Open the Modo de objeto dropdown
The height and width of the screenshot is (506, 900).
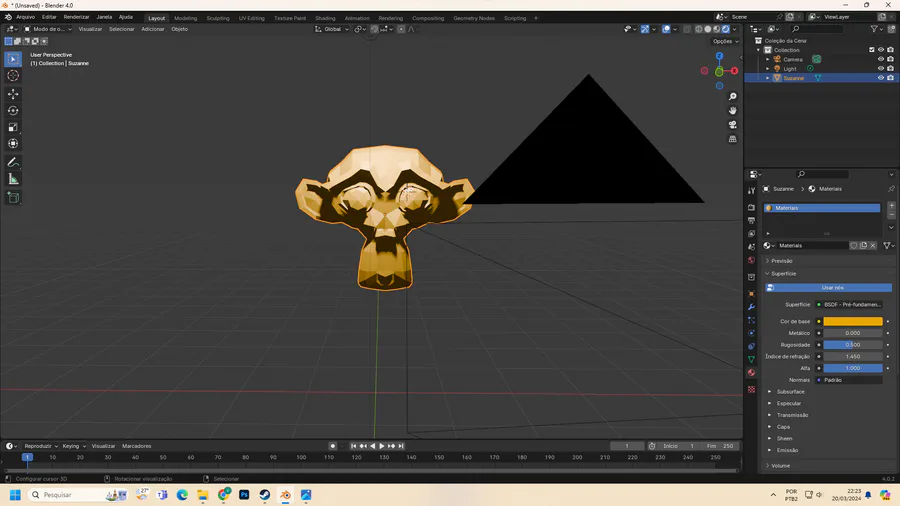(x=47, y=29)
